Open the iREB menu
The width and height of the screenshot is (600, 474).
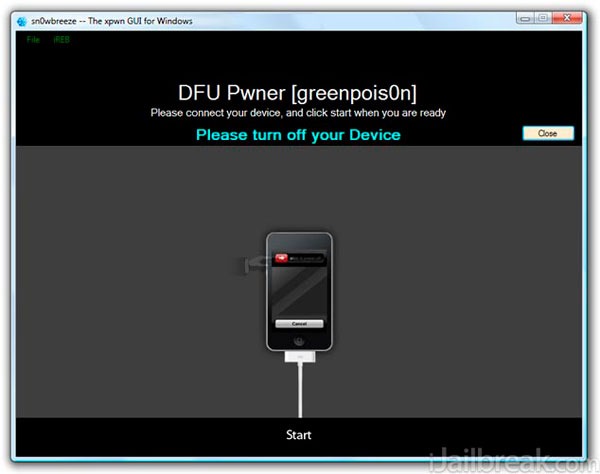(x=62, y=39)
